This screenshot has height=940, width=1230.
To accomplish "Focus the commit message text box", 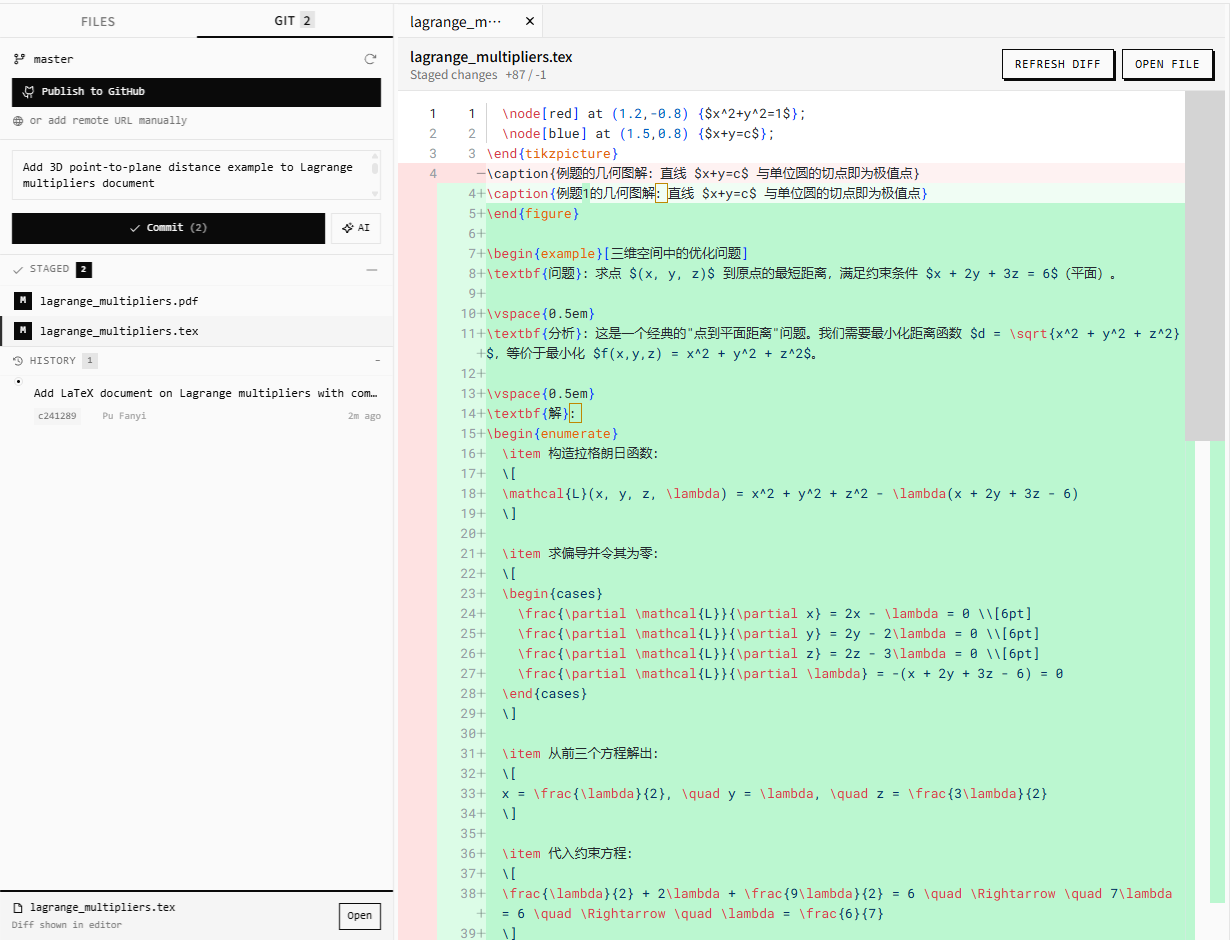I will (x=190, y=175).
